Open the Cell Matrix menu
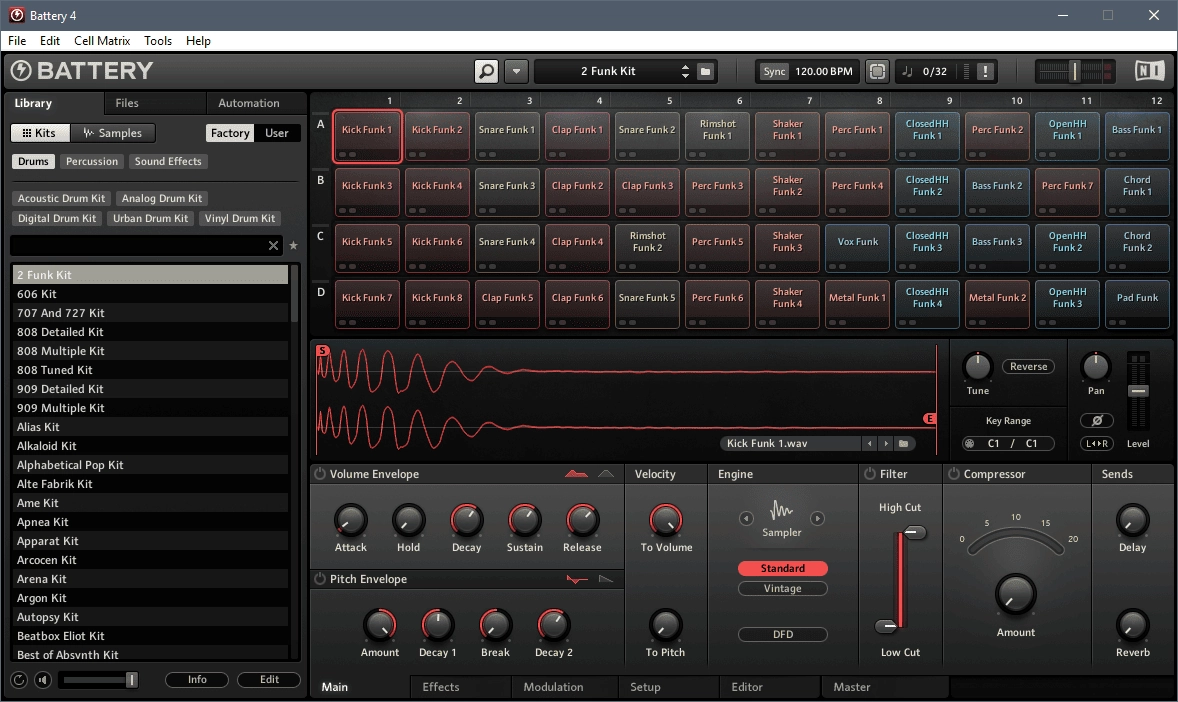1178x702 pixels. pos(102,41)
